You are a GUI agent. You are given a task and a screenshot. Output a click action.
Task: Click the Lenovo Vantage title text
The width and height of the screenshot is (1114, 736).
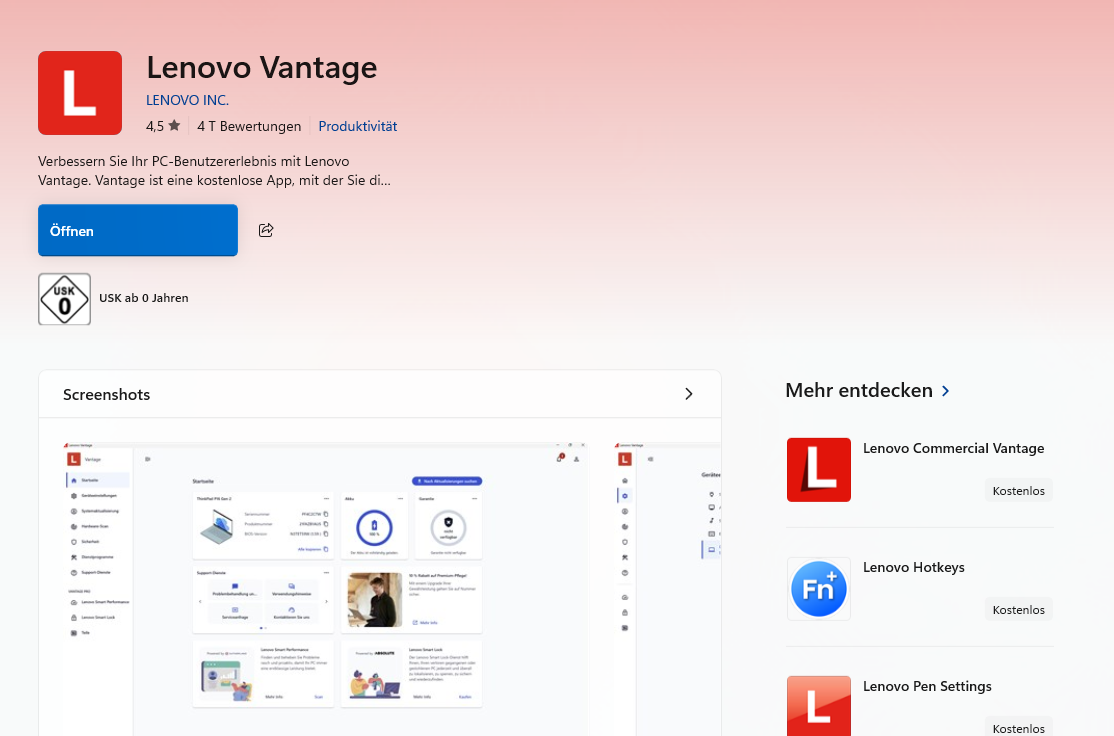[x=261, y=68]
